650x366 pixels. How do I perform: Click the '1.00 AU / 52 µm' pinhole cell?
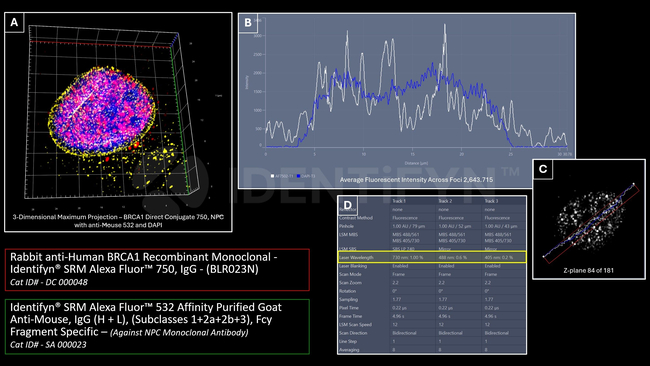click(455, 226)
